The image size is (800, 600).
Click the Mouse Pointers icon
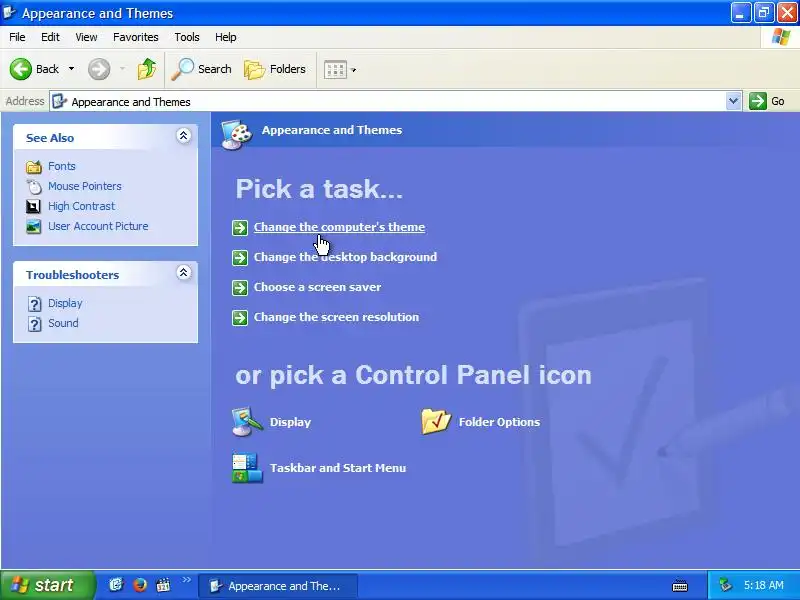[34, 187]
